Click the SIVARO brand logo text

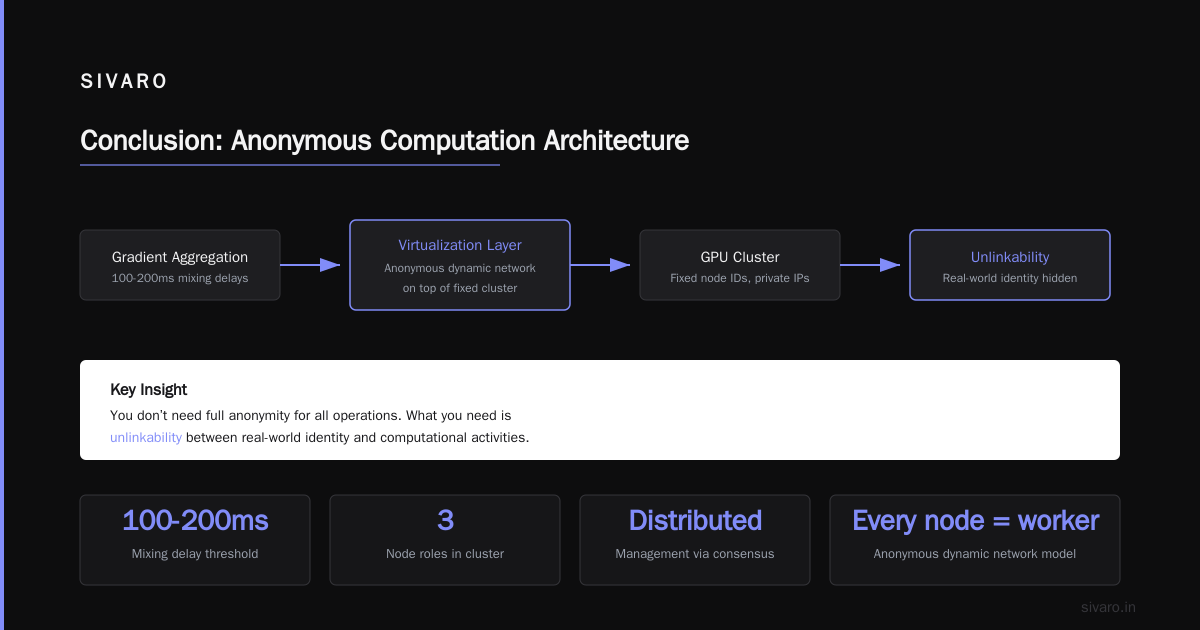click(124, 82)
